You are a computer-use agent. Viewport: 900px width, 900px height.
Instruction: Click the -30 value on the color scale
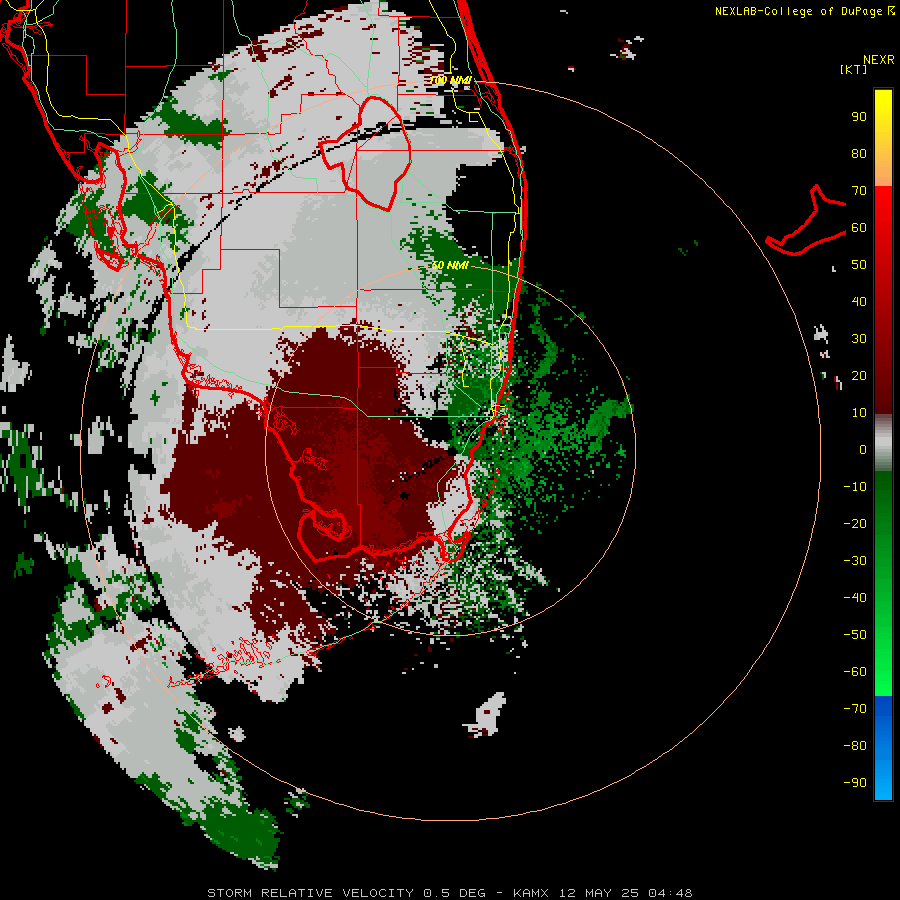click(855, 561)
